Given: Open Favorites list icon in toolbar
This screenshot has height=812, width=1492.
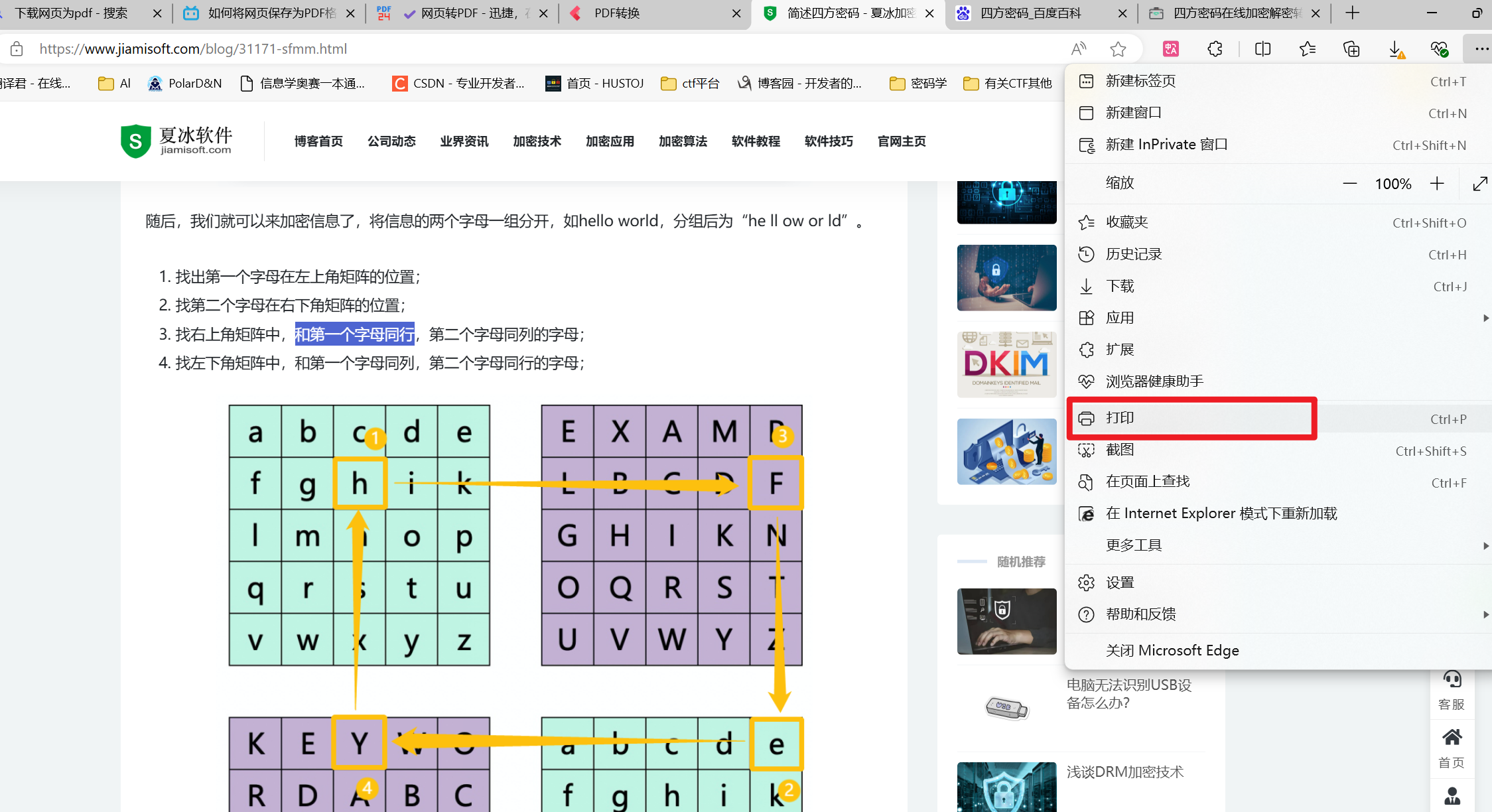Looking at the screenshot, I should coord(1307,48).
